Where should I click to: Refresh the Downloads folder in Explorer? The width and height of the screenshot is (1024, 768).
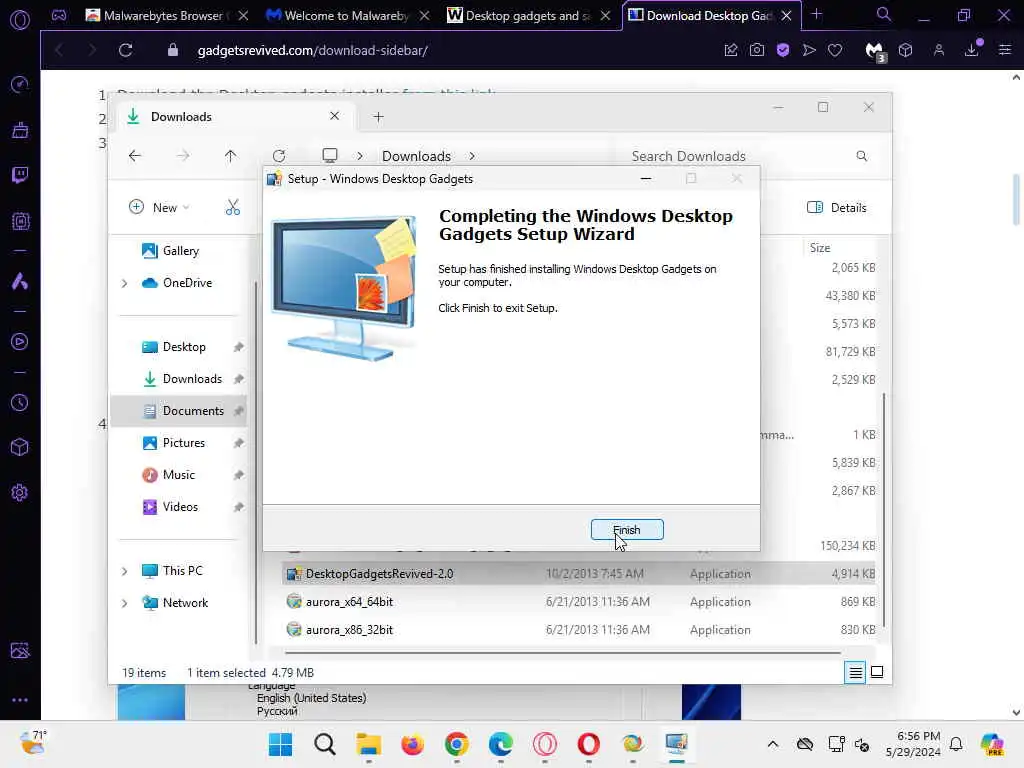tap(279, 156)
